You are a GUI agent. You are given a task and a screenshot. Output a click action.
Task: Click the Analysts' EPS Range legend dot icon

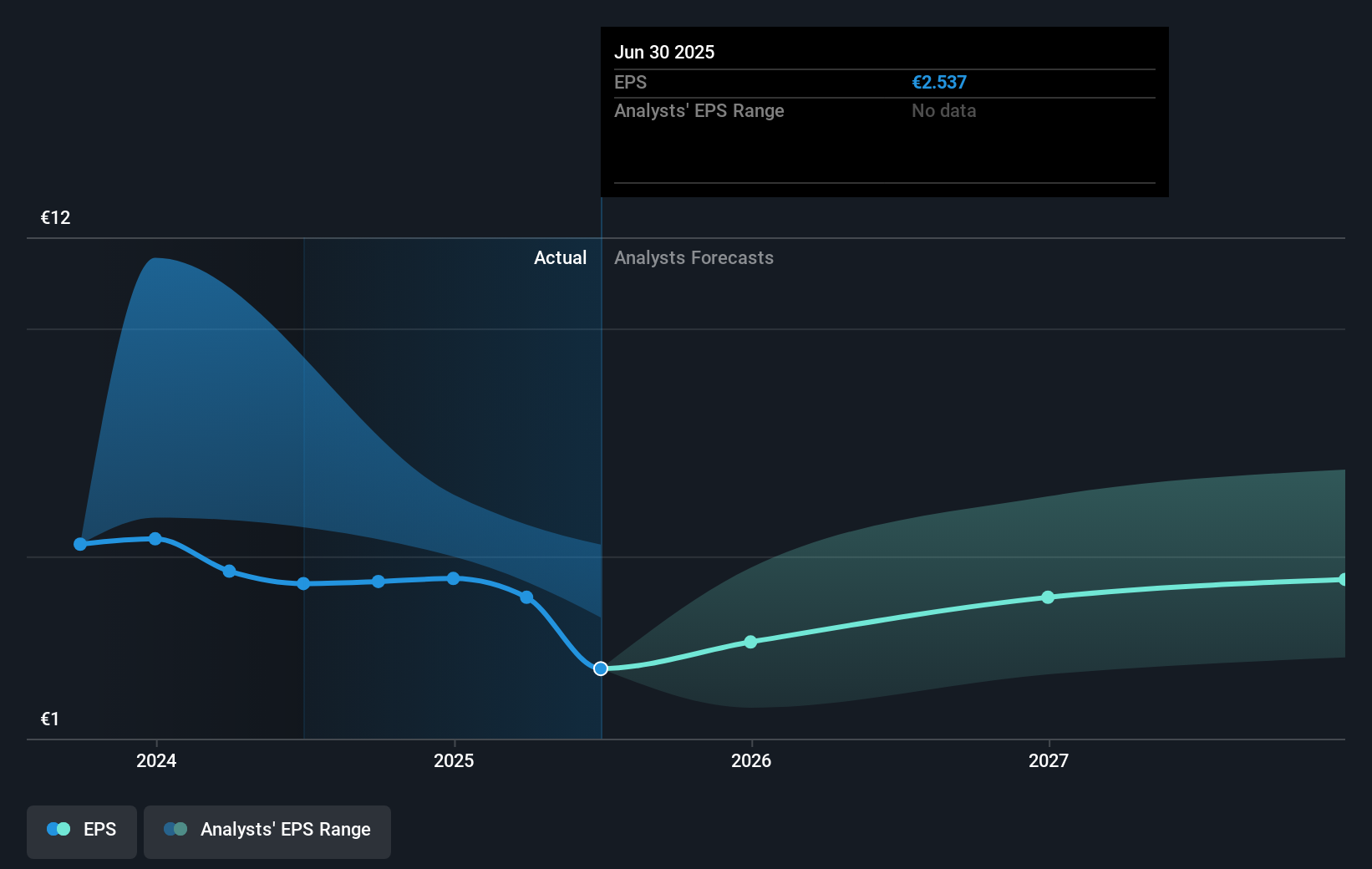pyautogui.click(x=175, y=829)
